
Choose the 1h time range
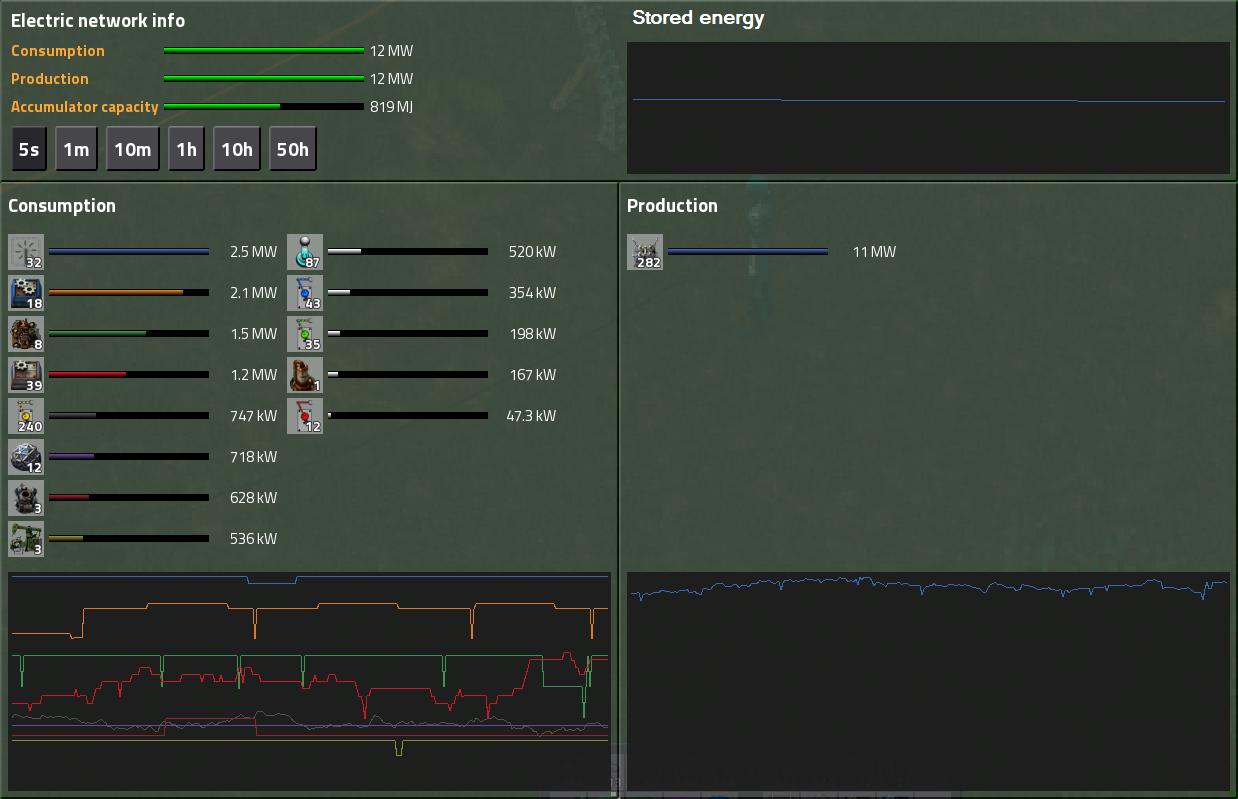pyautogui.click(x=186, y=150)
